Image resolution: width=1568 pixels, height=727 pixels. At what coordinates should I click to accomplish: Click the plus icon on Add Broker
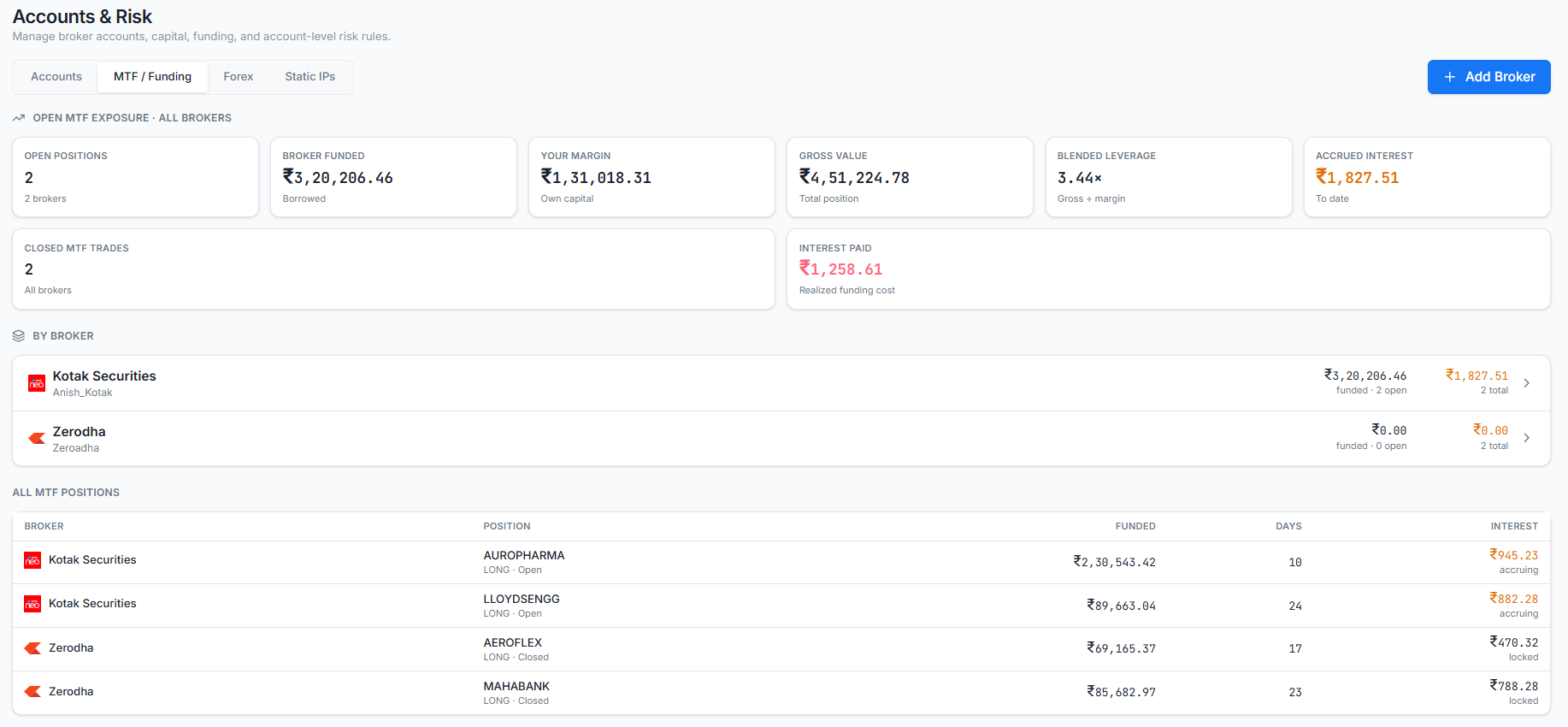(x=1450, y=77)
